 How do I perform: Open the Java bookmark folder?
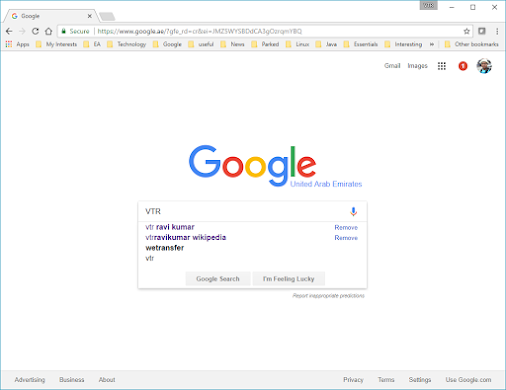(x=326, y=44)
